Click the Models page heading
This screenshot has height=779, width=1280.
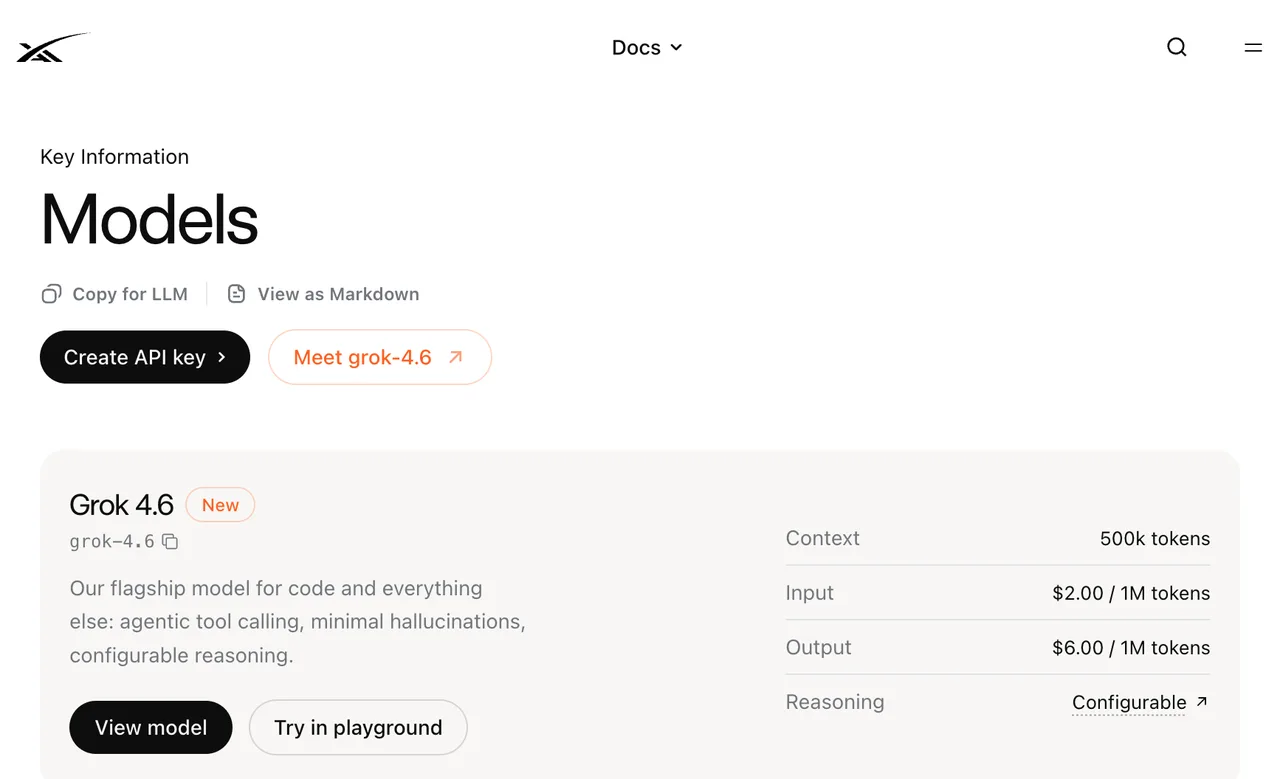[149, 219]
